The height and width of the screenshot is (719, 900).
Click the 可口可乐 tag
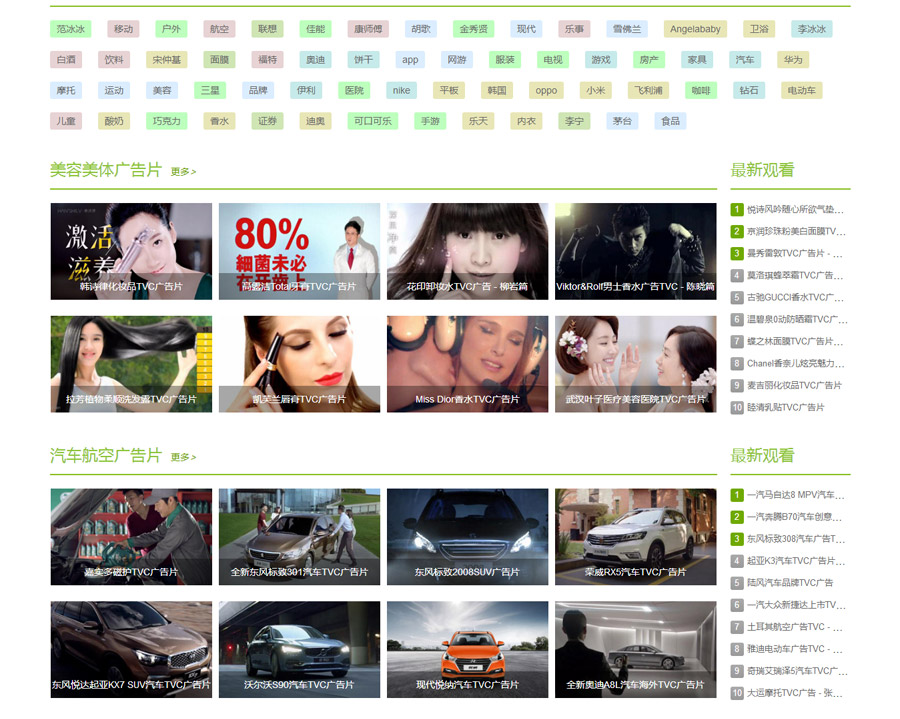pyautogui.click(x=373, y=121)
